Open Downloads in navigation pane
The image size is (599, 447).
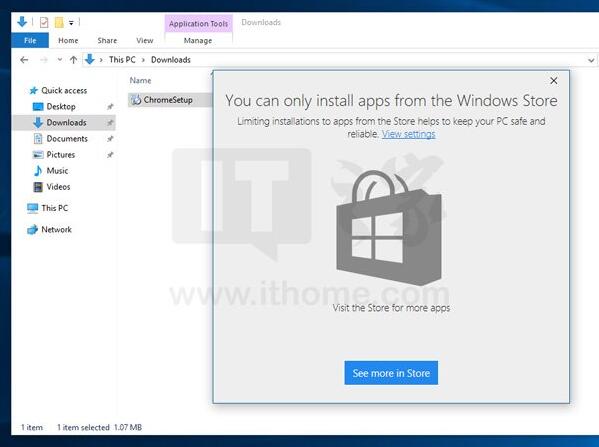[66, 123]
